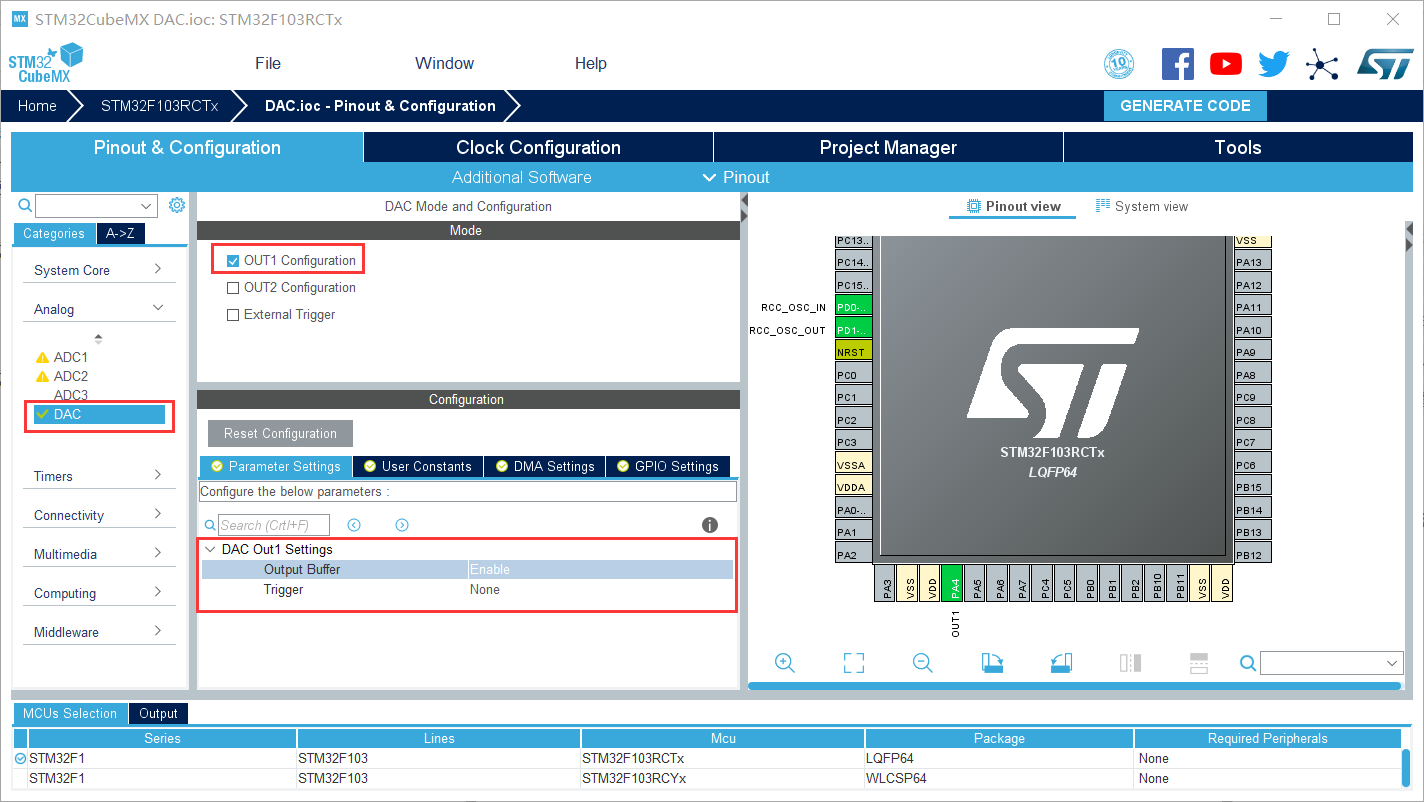Click the vertical flip layout icon
Screen dimensions: 1424x802
point(1130,663)
